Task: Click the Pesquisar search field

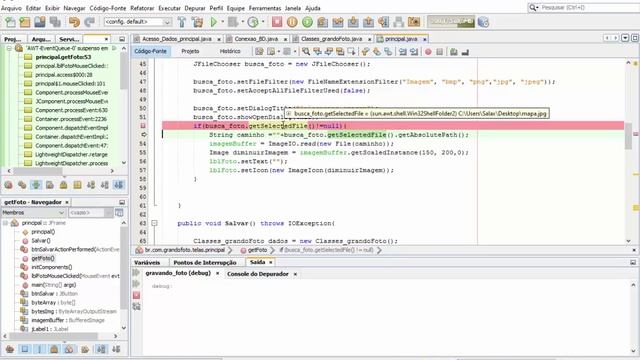Action: coord(590,7)
